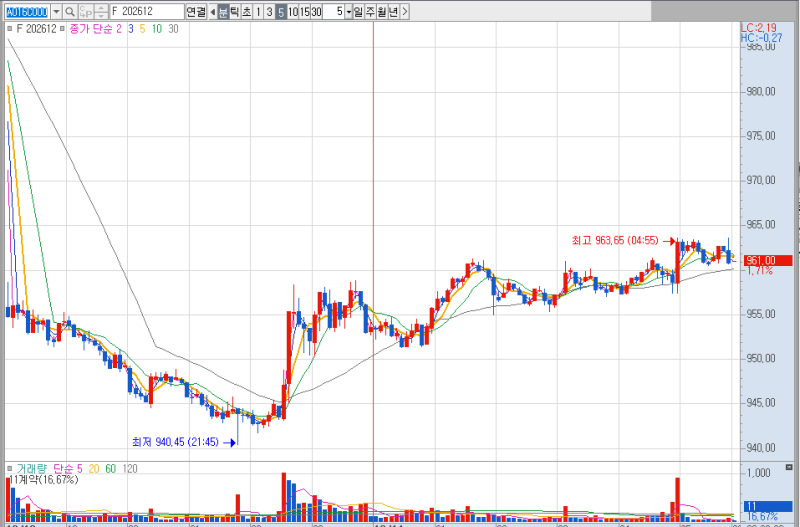Select the 초 (second) chart period
Viewport: 800px width, 527px height.
click(246, 11)
